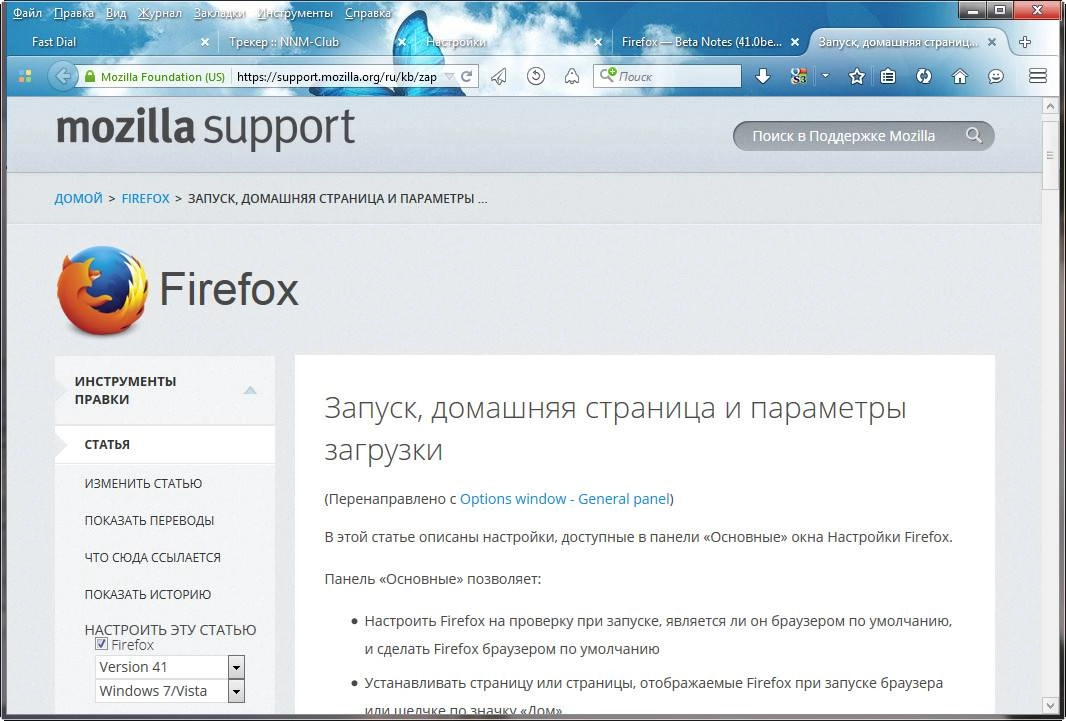
Task: Click the НАСТРОИТЬ ЭТУ СТАТЬЮ heading
Action: pyautogui.click(x=170, y=630)
